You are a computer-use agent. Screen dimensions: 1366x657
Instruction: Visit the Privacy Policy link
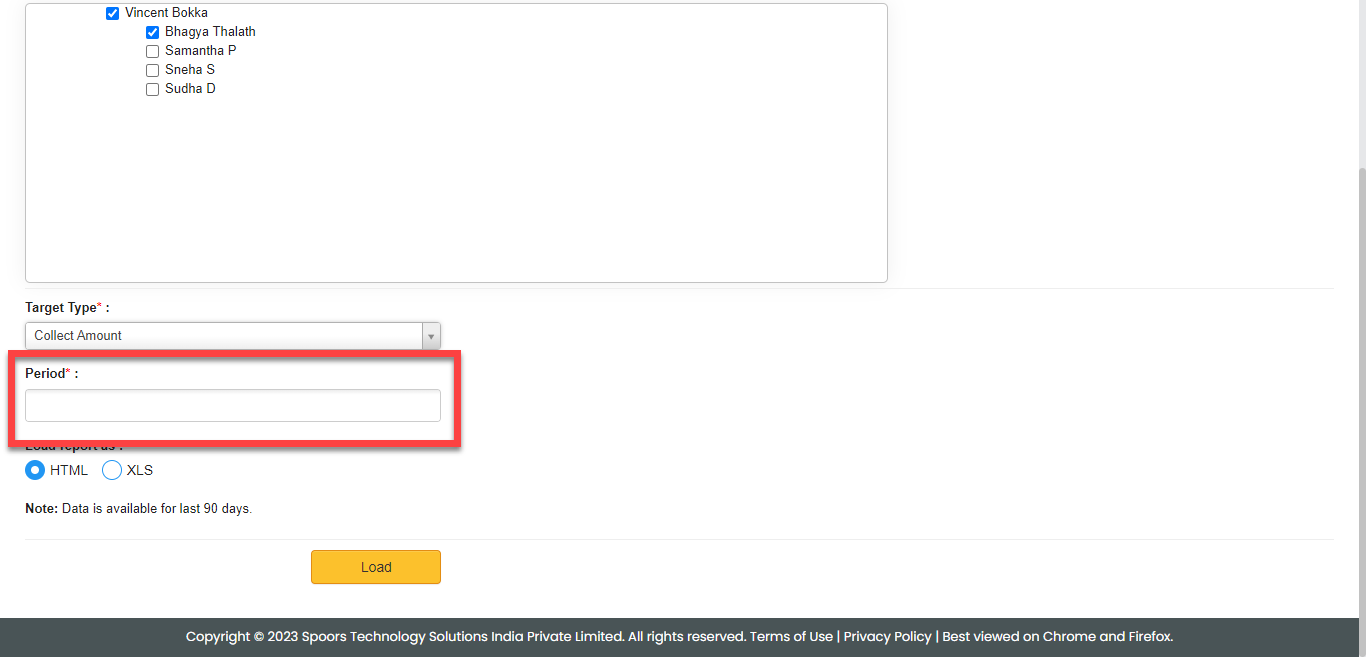pos(887,636)
